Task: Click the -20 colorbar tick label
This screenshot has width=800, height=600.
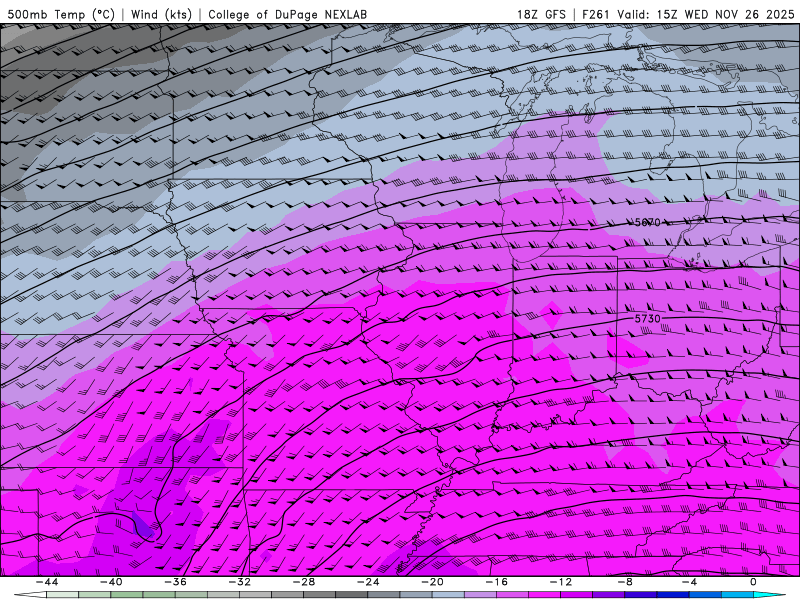Action: [432, 582]
